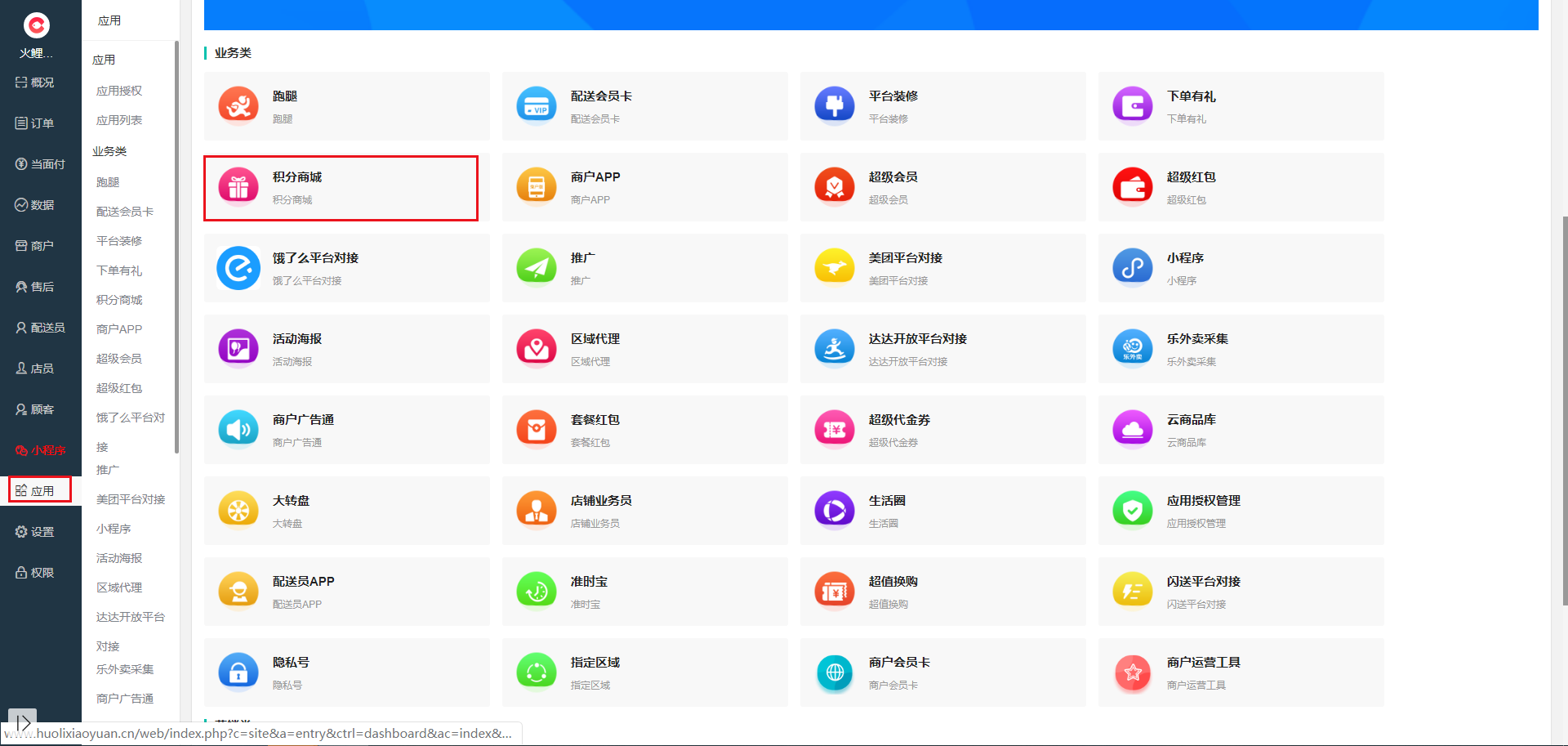Open 应用列表 in the submenu
This screenshot has height=746, width=1568.
coord(119,120)
